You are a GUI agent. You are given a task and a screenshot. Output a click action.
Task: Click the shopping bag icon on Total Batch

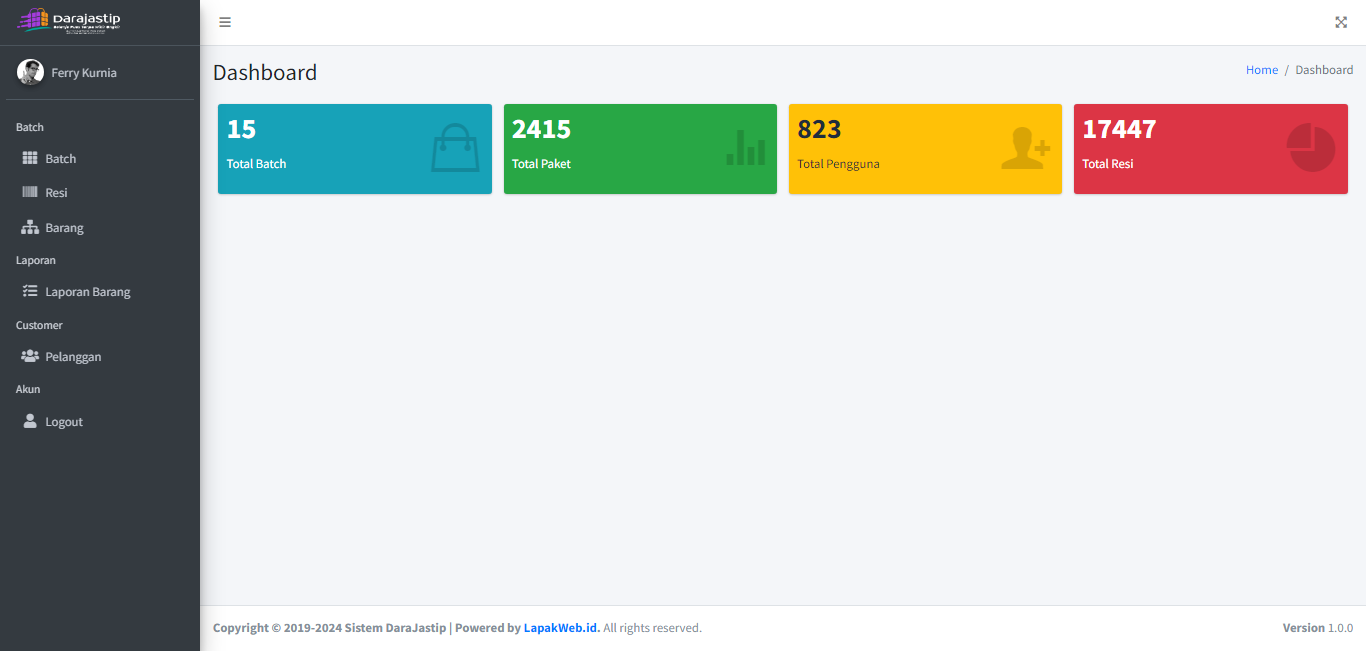pyautogui.click(x=455, y=148)
